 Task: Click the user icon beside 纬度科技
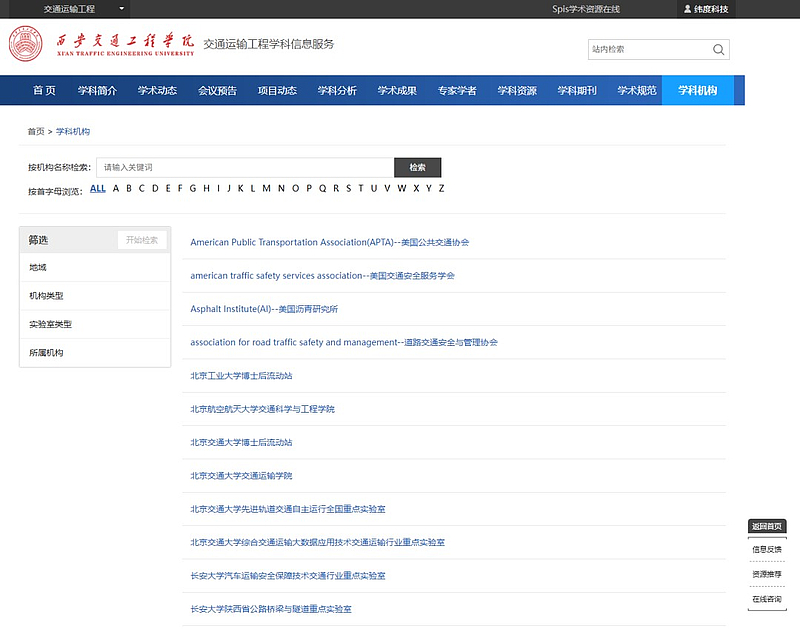click(x=686, y=9)
